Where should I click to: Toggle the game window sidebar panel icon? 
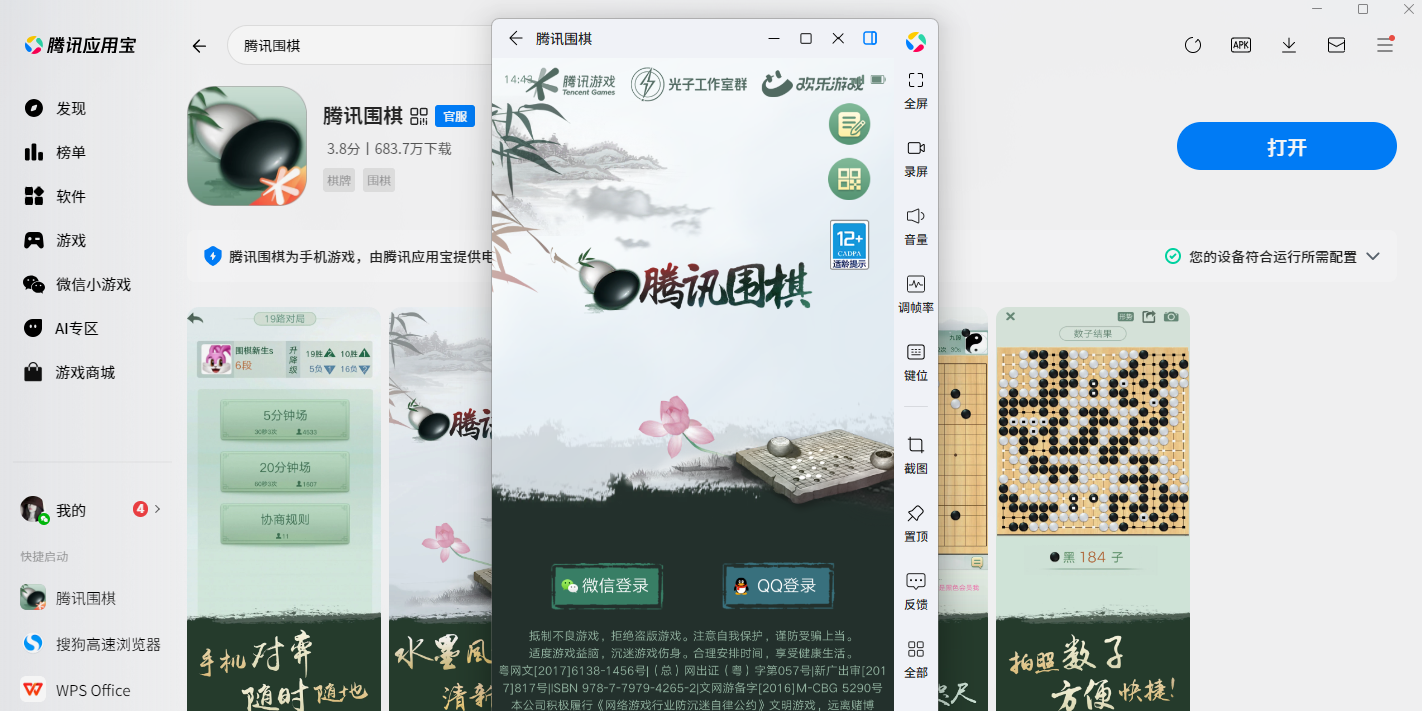tap(870, 38)
